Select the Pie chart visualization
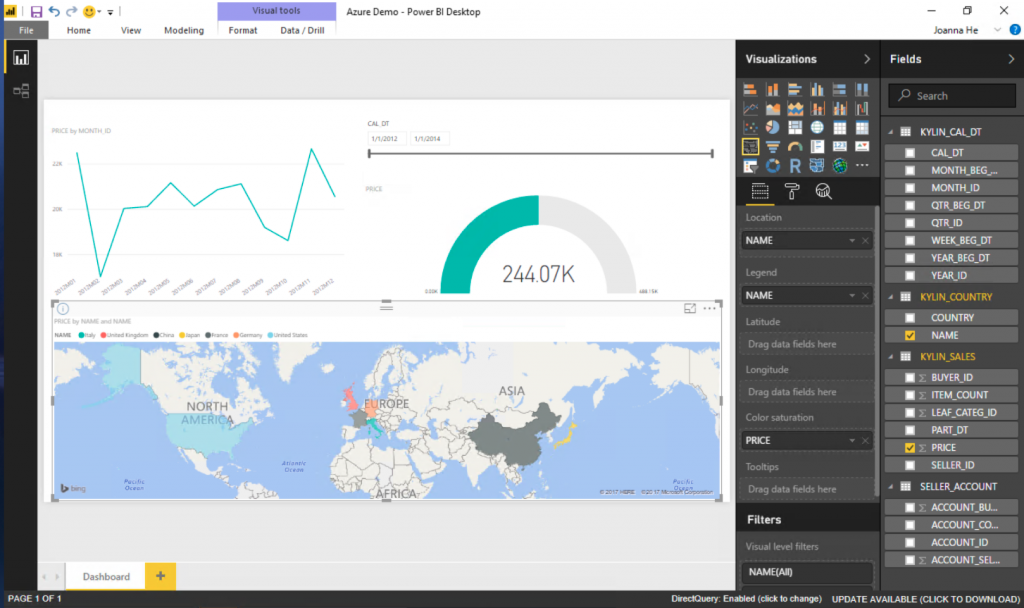This screenshot has height=608, width=1024. [773, 127]
